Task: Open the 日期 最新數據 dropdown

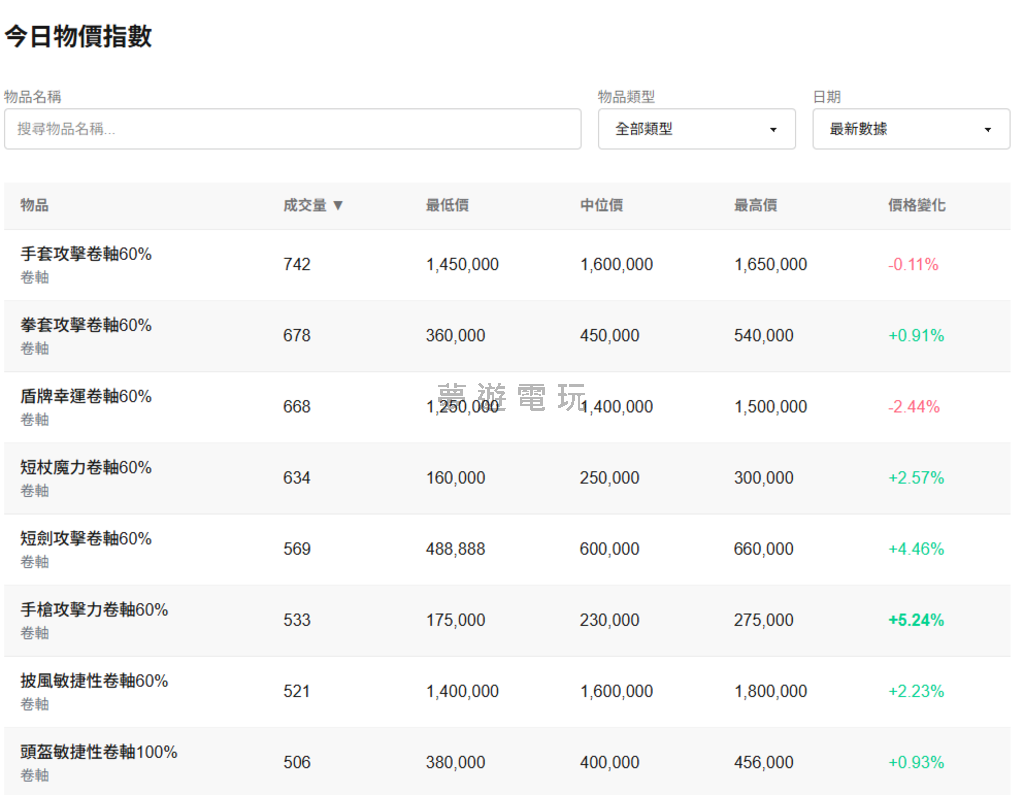Action: 910,129
